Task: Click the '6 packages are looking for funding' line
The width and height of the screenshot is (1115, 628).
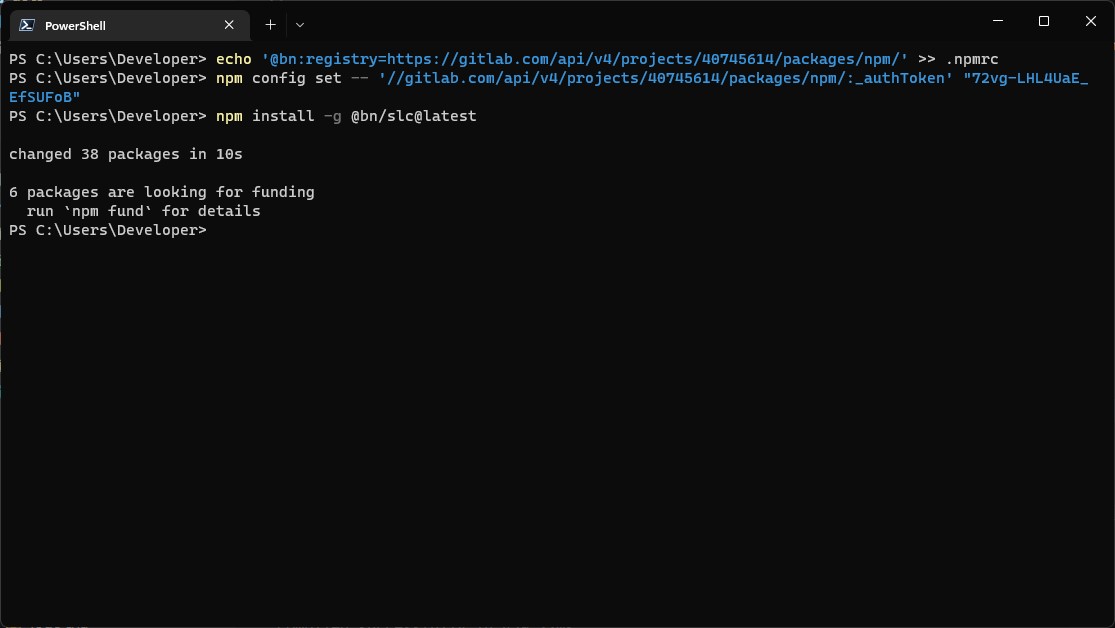Action: click(x=160, y=192)
